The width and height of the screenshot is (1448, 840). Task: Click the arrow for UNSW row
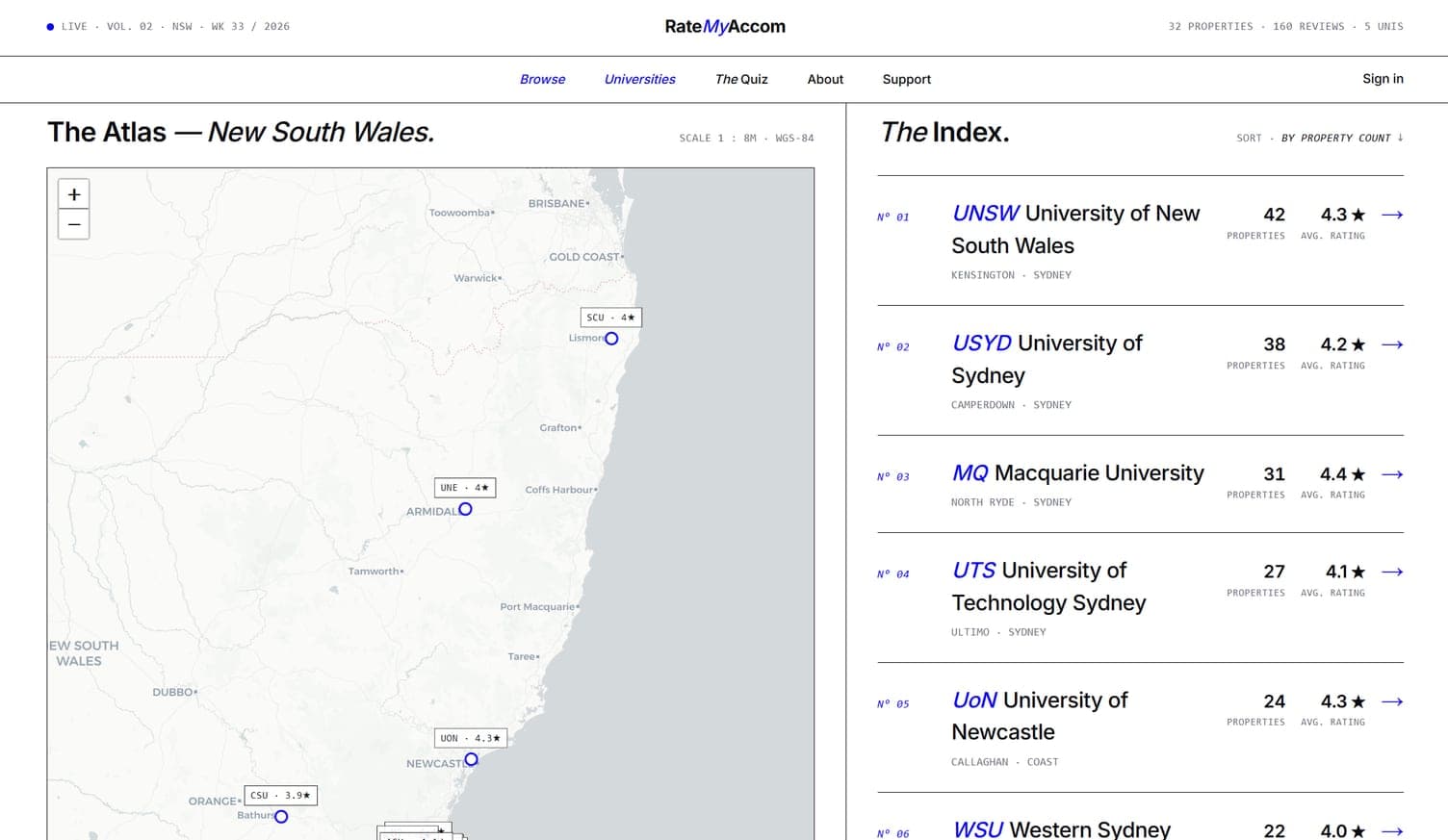click(1392, 215)
